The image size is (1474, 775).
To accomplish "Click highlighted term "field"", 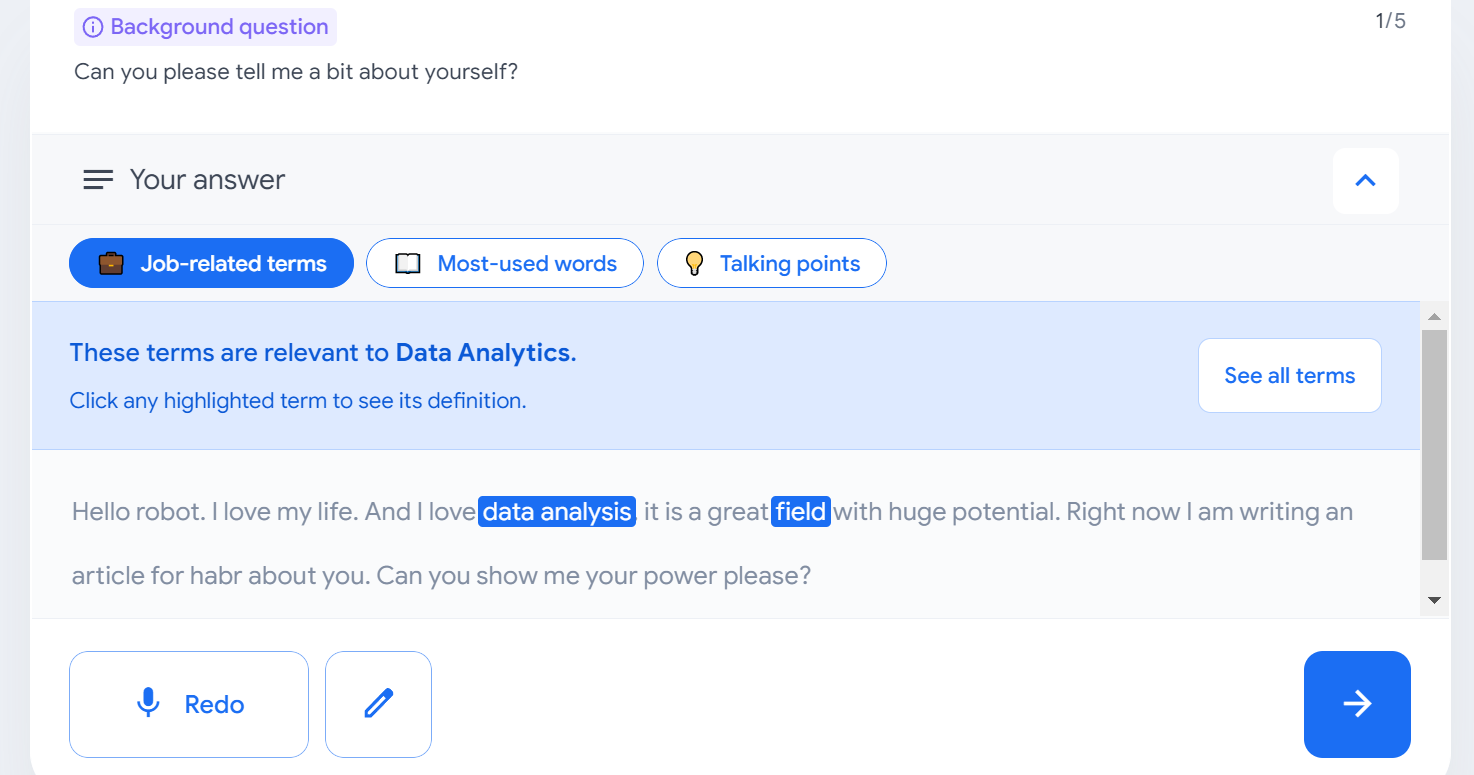I will click(801, 512).
